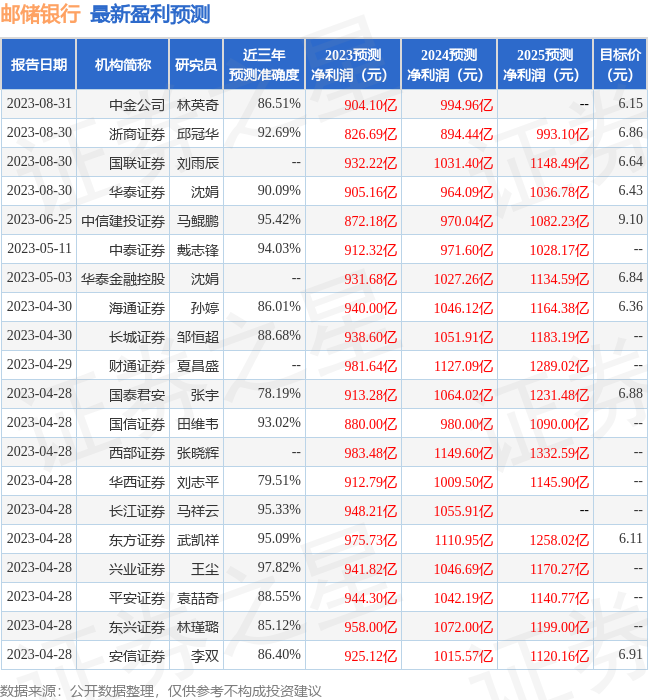648x700 pixels.
Task: Click the 邮储银行 title text
Action: coord(40,14)
